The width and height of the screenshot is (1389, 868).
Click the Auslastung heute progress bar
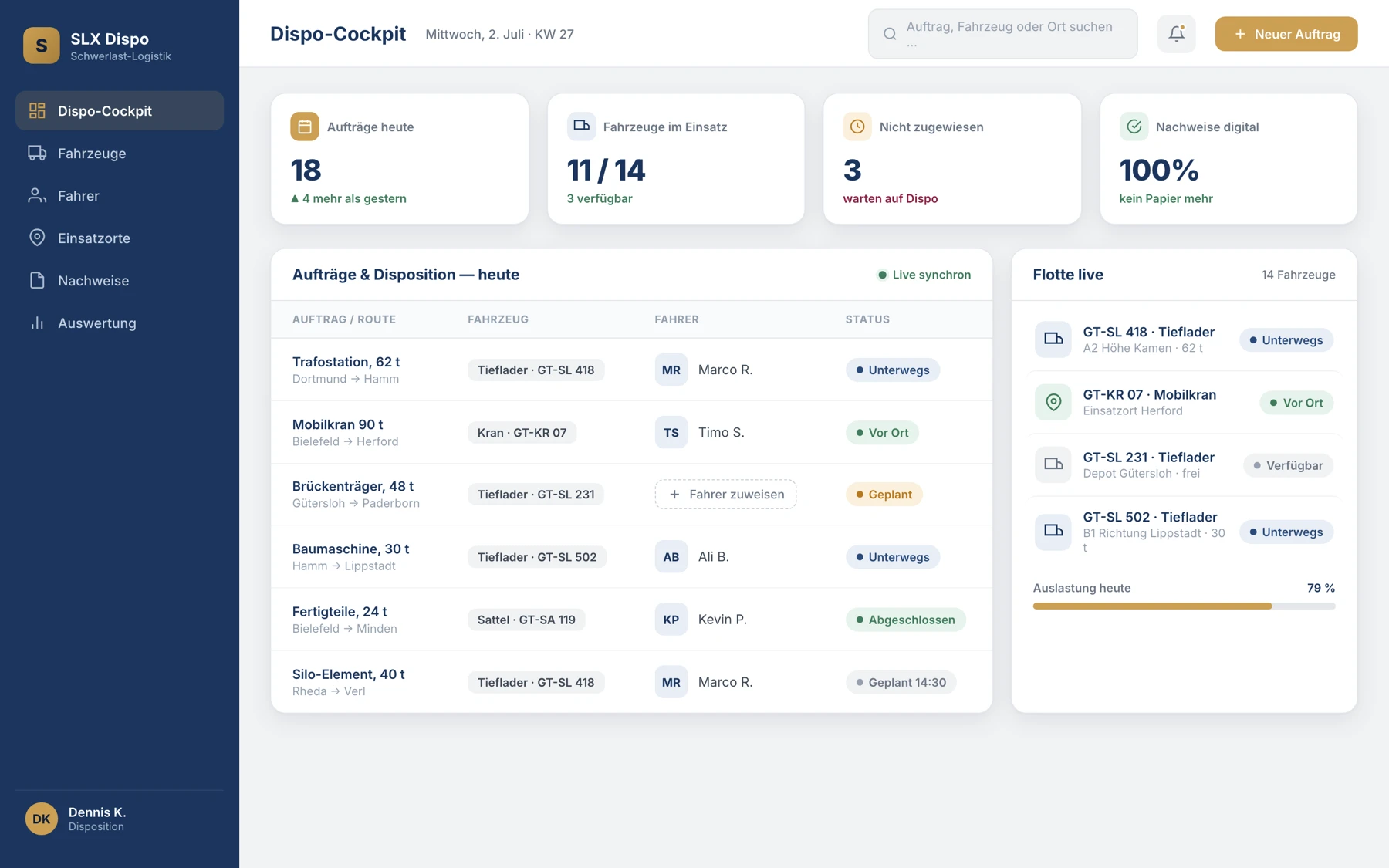[1184, 606]
